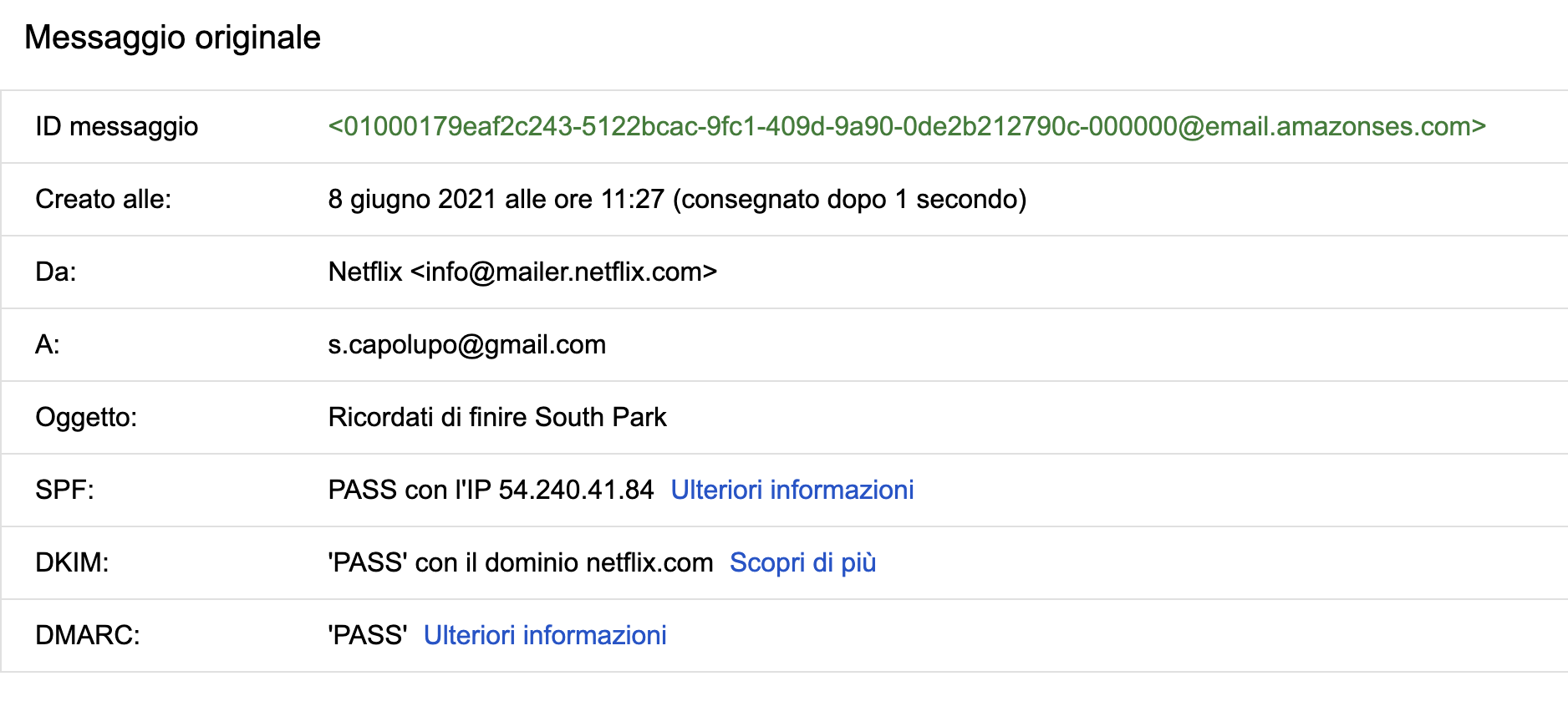Click the recipient address s.capolupo@gmail.com
The image size is (1568, 727).
[466, 344]
